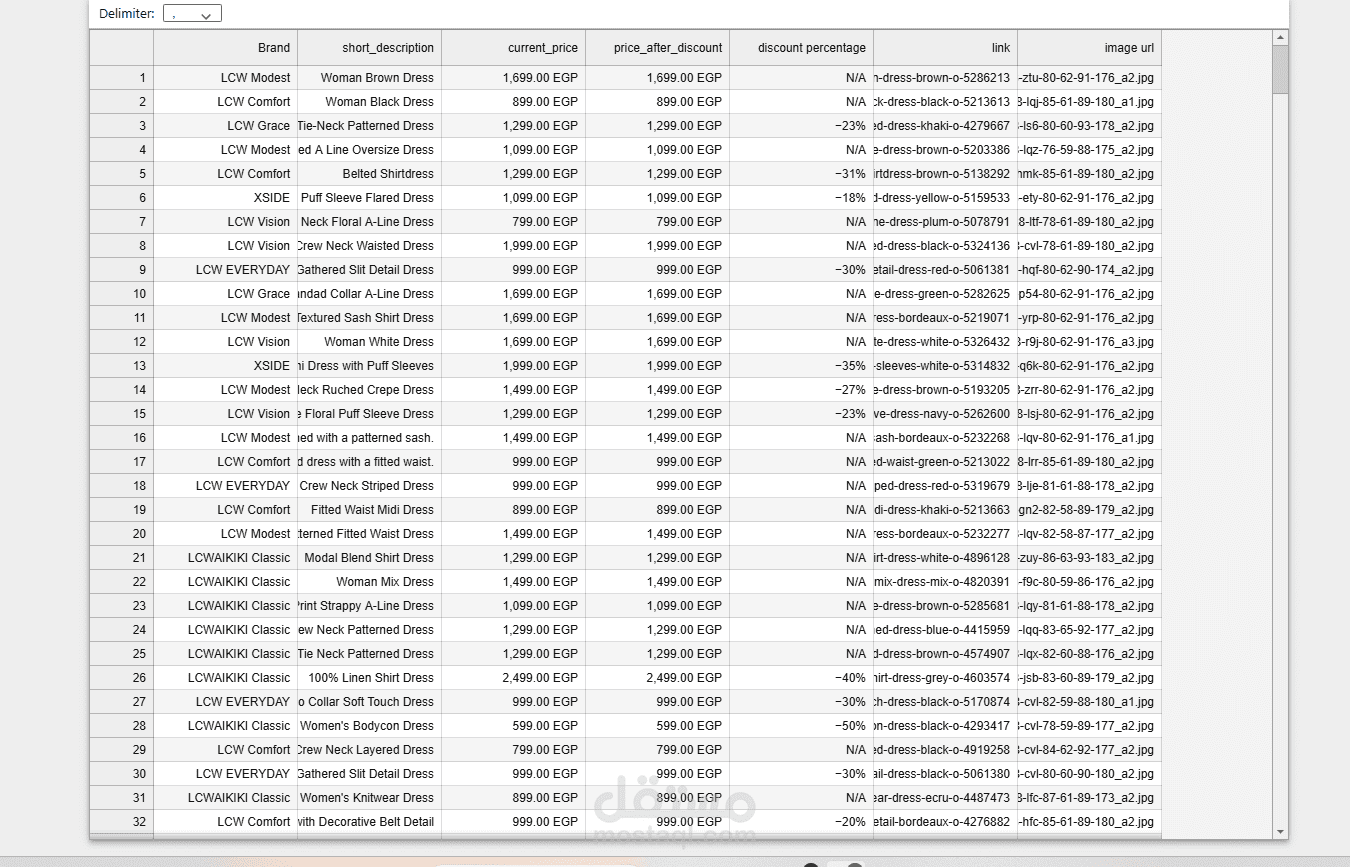Select the '799.00 EGP' price_after_discount cell in row 29
1350x867 pixels.
[x=657, y=750]
